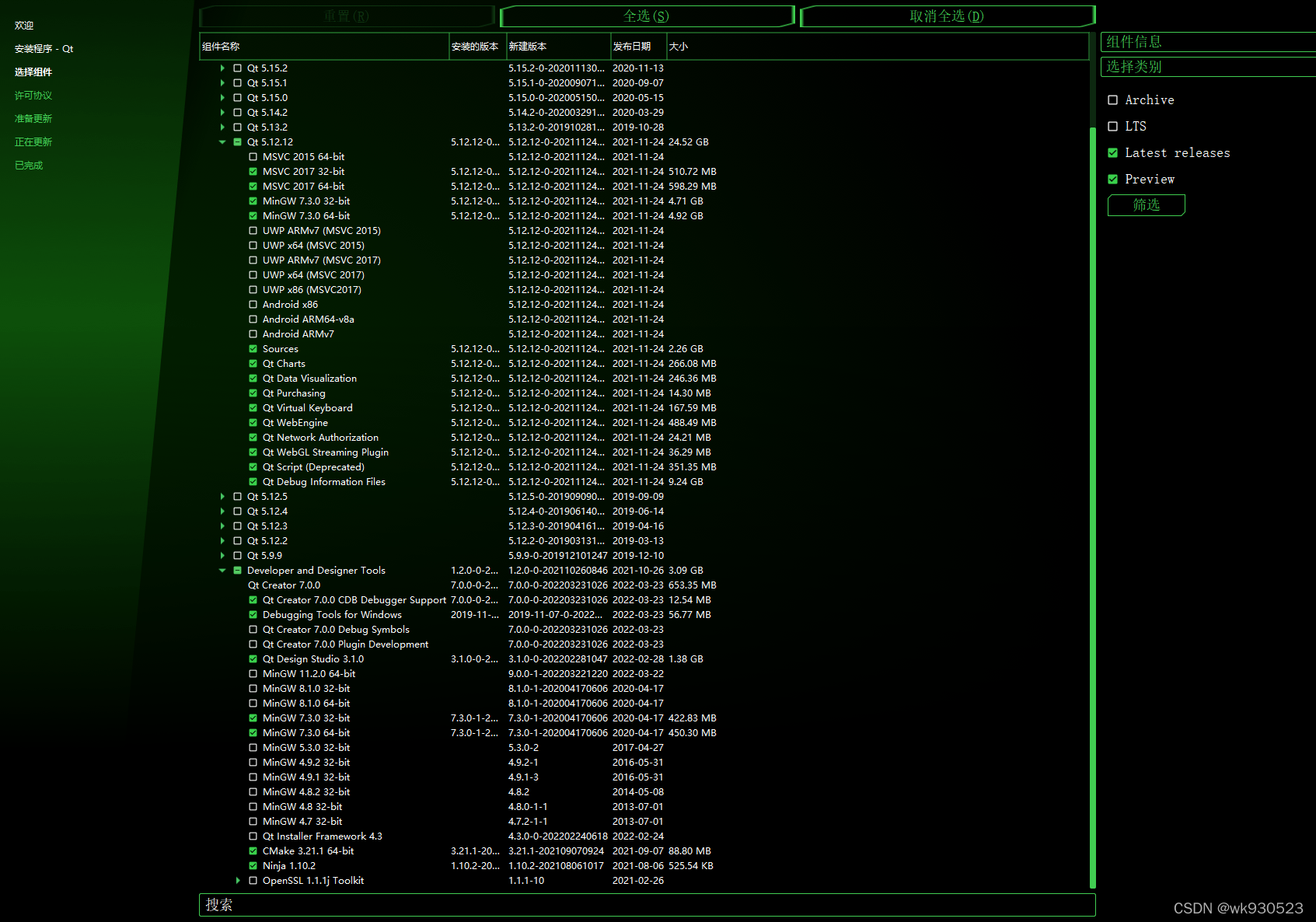Check the LTS category checkbox
The width and height of the screenshot is (1316, 922).
click(x=1112, y=126)
